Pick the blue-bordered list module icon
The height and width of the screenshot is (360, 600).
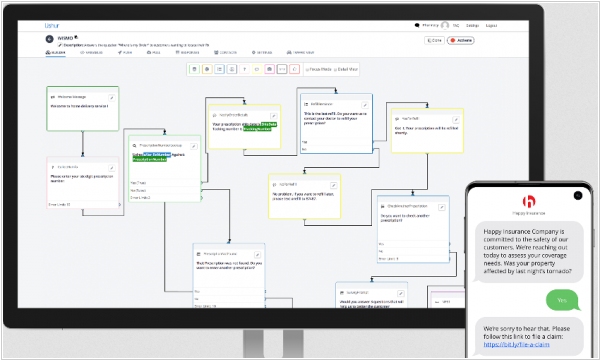tap(219, 69)
